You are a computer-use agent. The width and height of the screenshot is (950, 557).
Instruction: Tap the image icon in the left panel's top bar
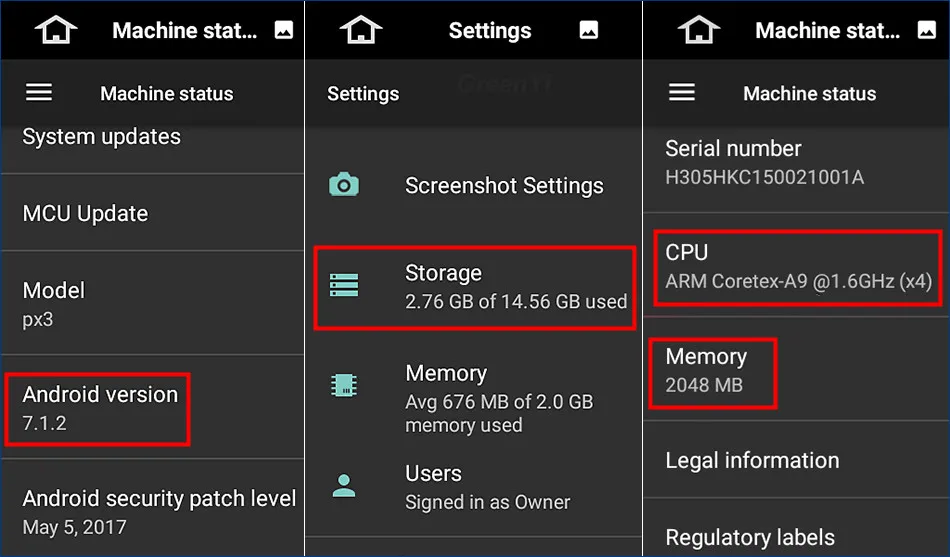click(284, 30)
